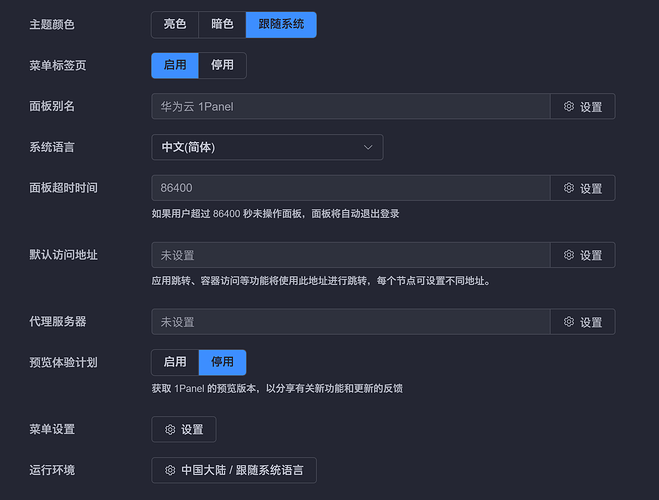The image size is (659, 500).
Task: Open 设置 for 代理服务器
Action: tap(583, 322)
